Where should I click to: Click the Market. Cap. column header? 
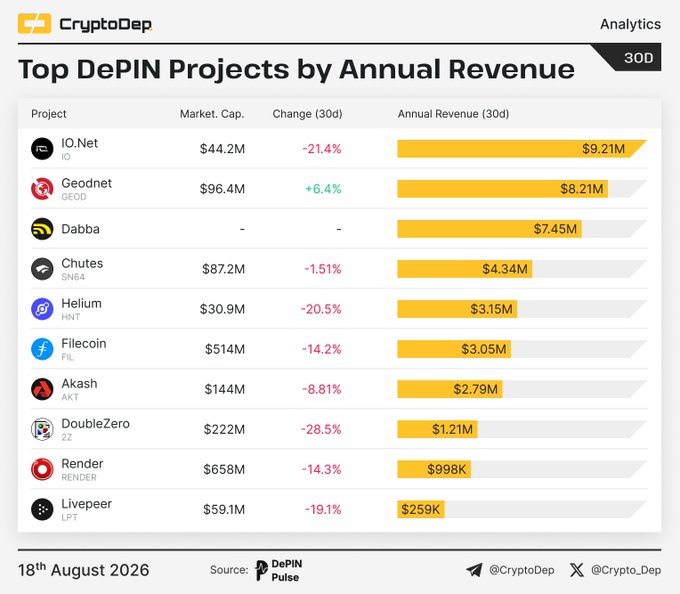(212, 114)
